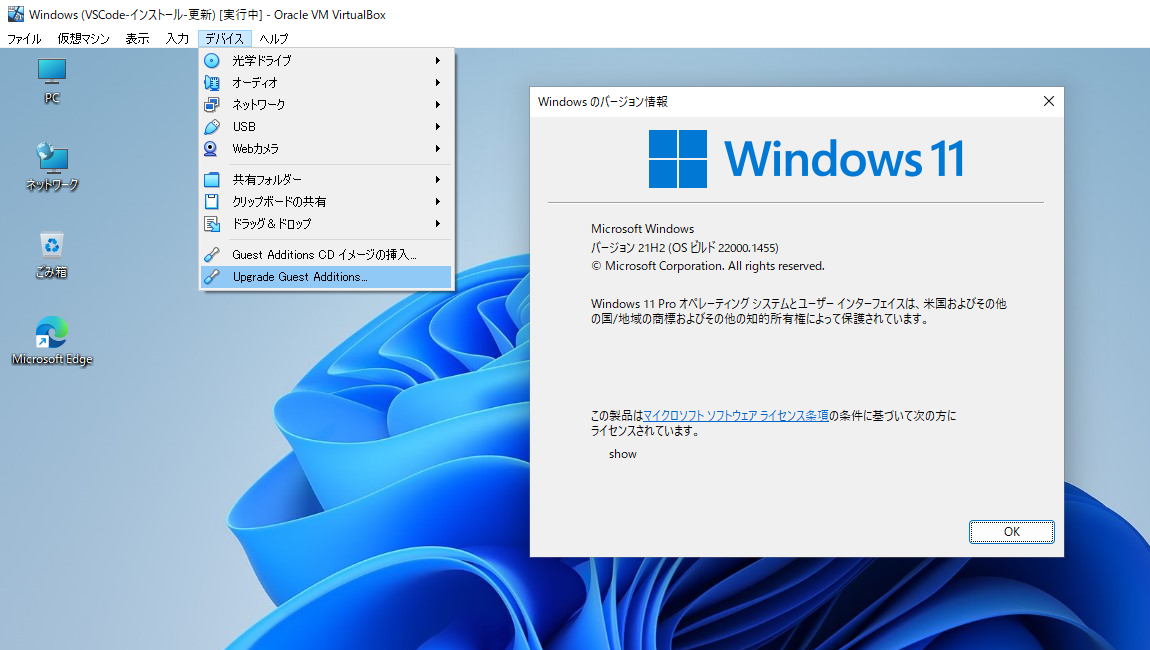Open the ファイル menu
The height and width of the screenshot is (650, 1150).
(x=24, y=39)
